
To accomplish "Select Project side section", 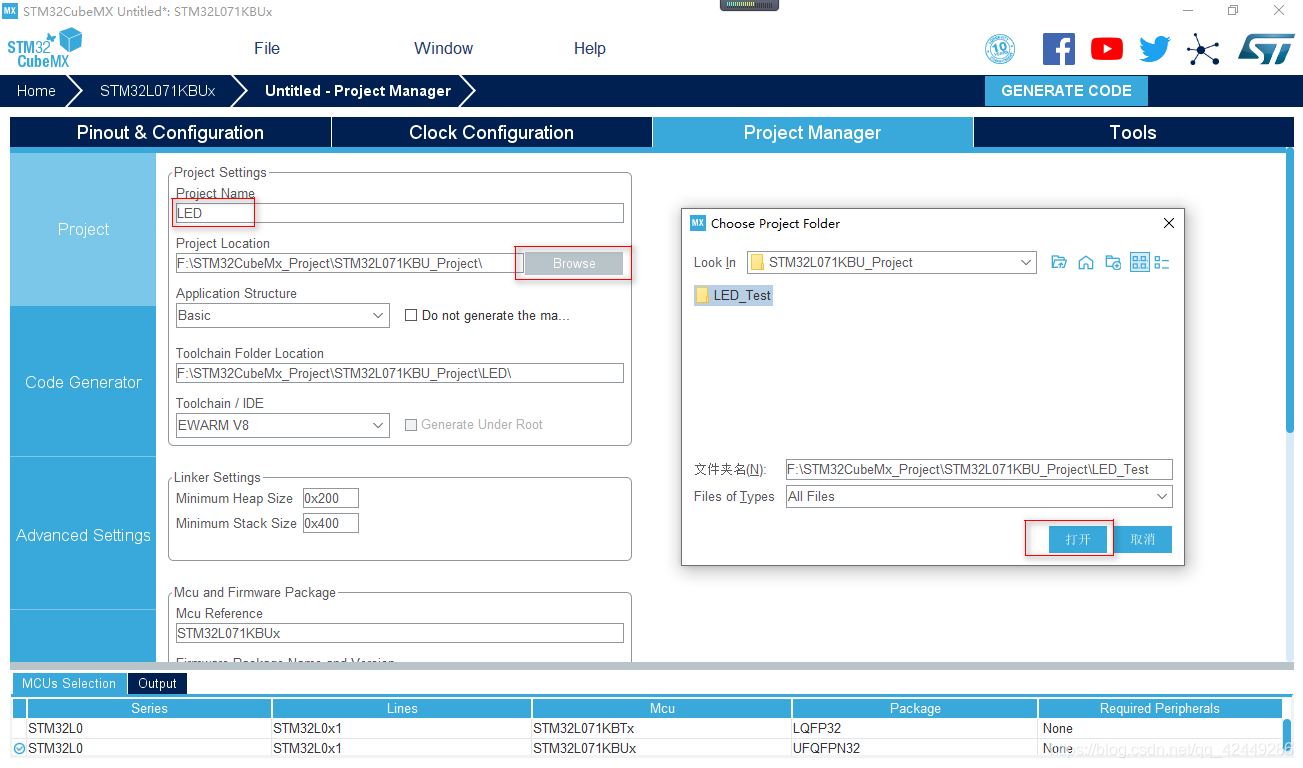I will pos(83,229).
